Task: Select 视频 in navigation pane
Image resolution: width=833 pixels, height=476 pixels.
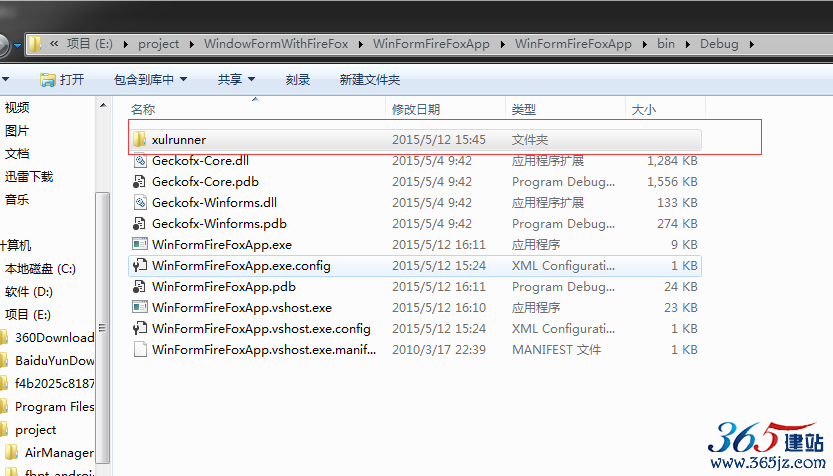Action: (x=17, y=108)
